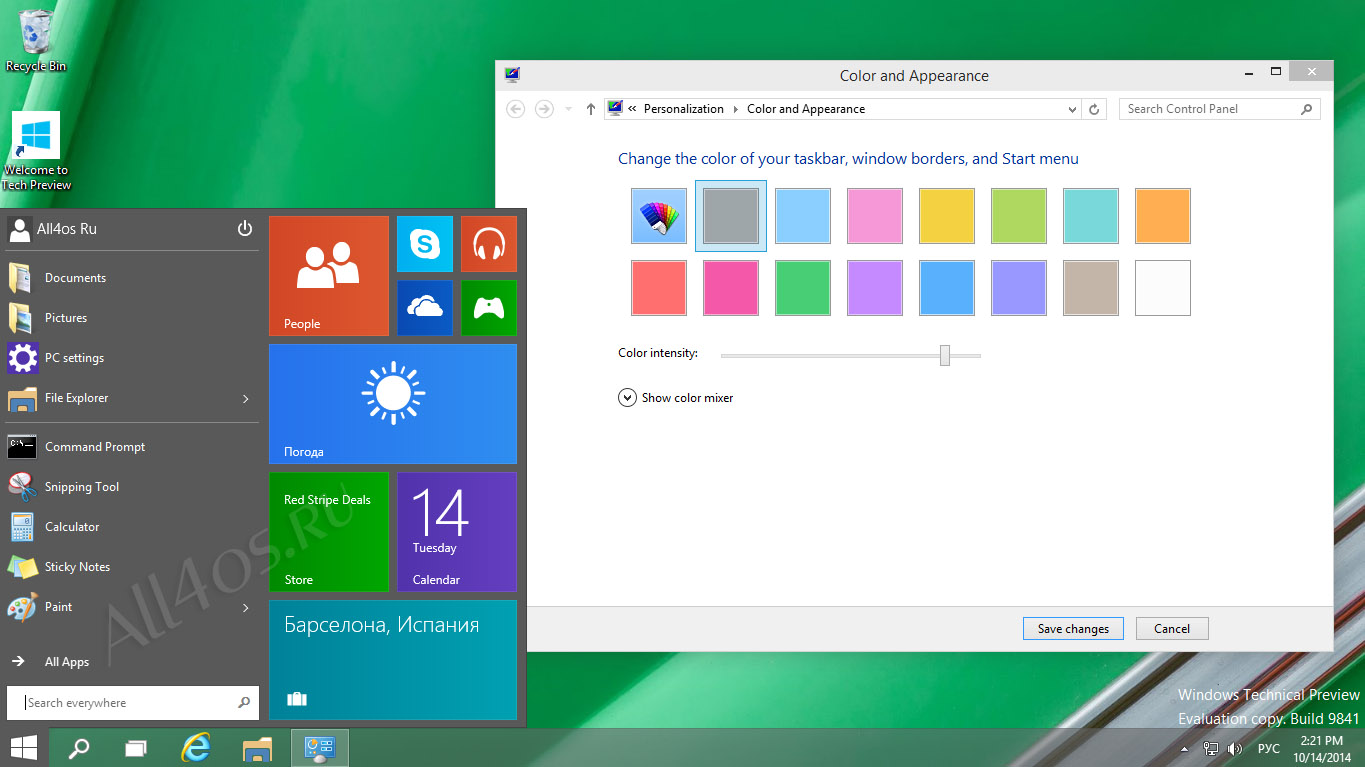Click Cancel button
The height and width of the screenshot is (767, 1365).
[1172, 629]
